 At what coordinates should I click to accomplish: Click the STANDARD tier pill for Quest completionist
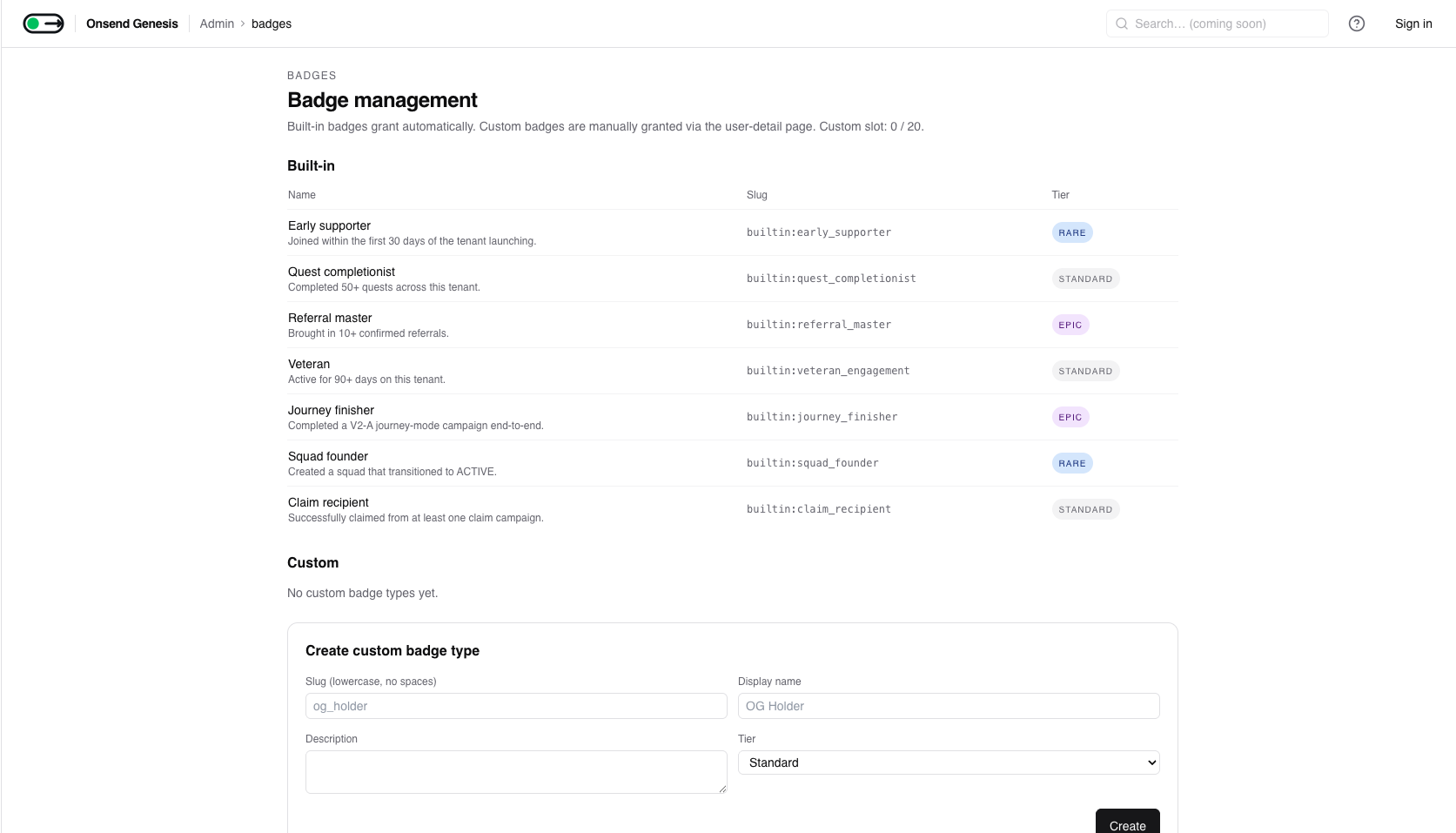coord(1085,279)
